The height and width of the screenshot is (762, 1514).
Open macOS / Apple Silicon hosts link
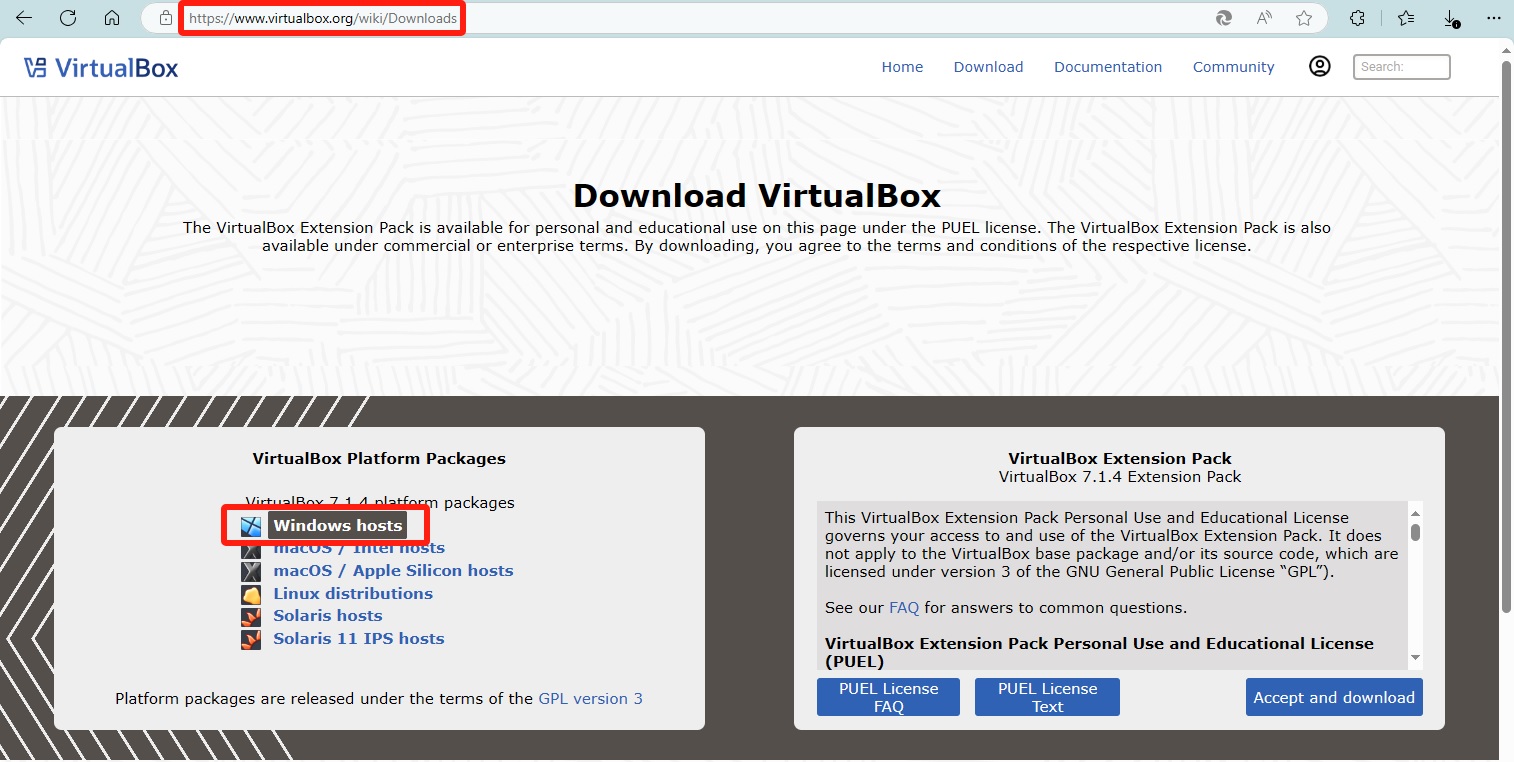(x=393, y=571)
